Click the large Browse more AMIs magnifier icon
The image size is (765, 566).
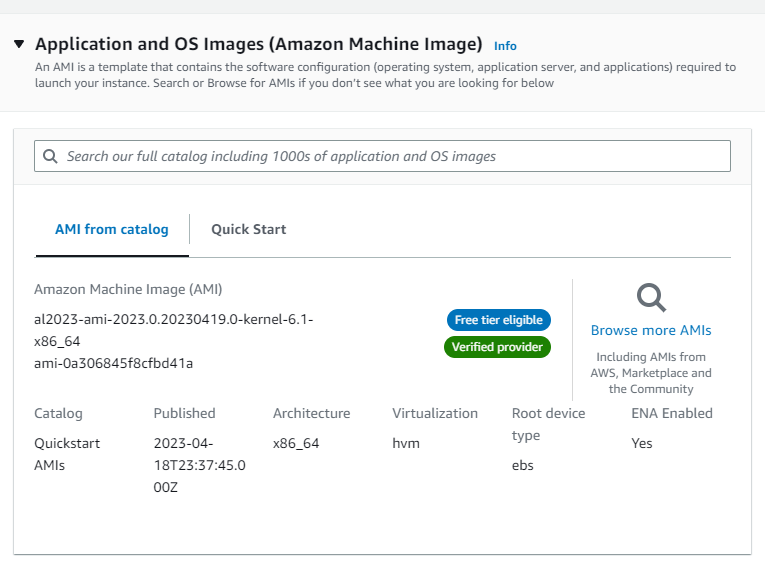tap(651, 297)
